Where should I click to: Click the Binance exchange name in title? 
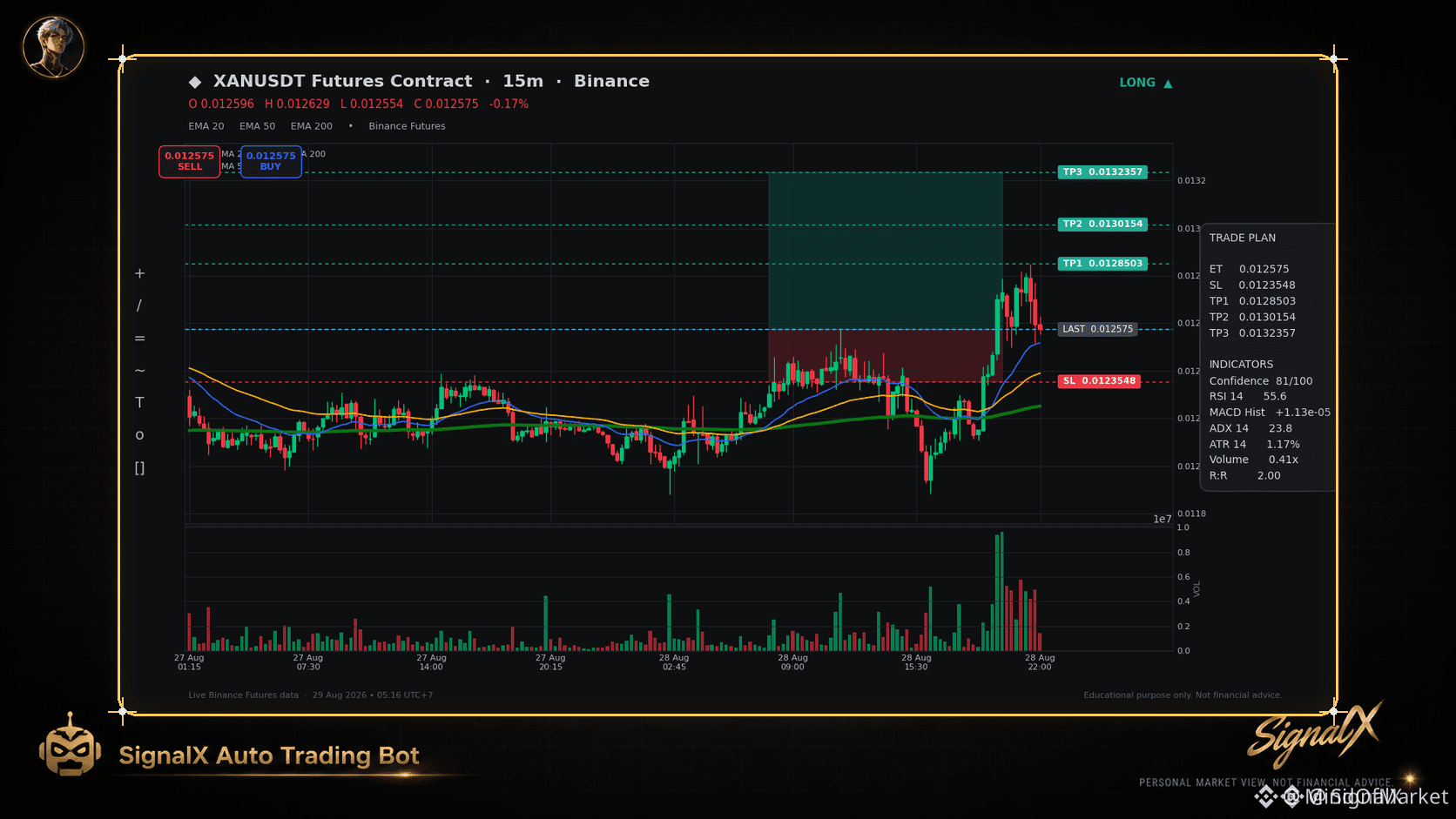coord(611,81)
